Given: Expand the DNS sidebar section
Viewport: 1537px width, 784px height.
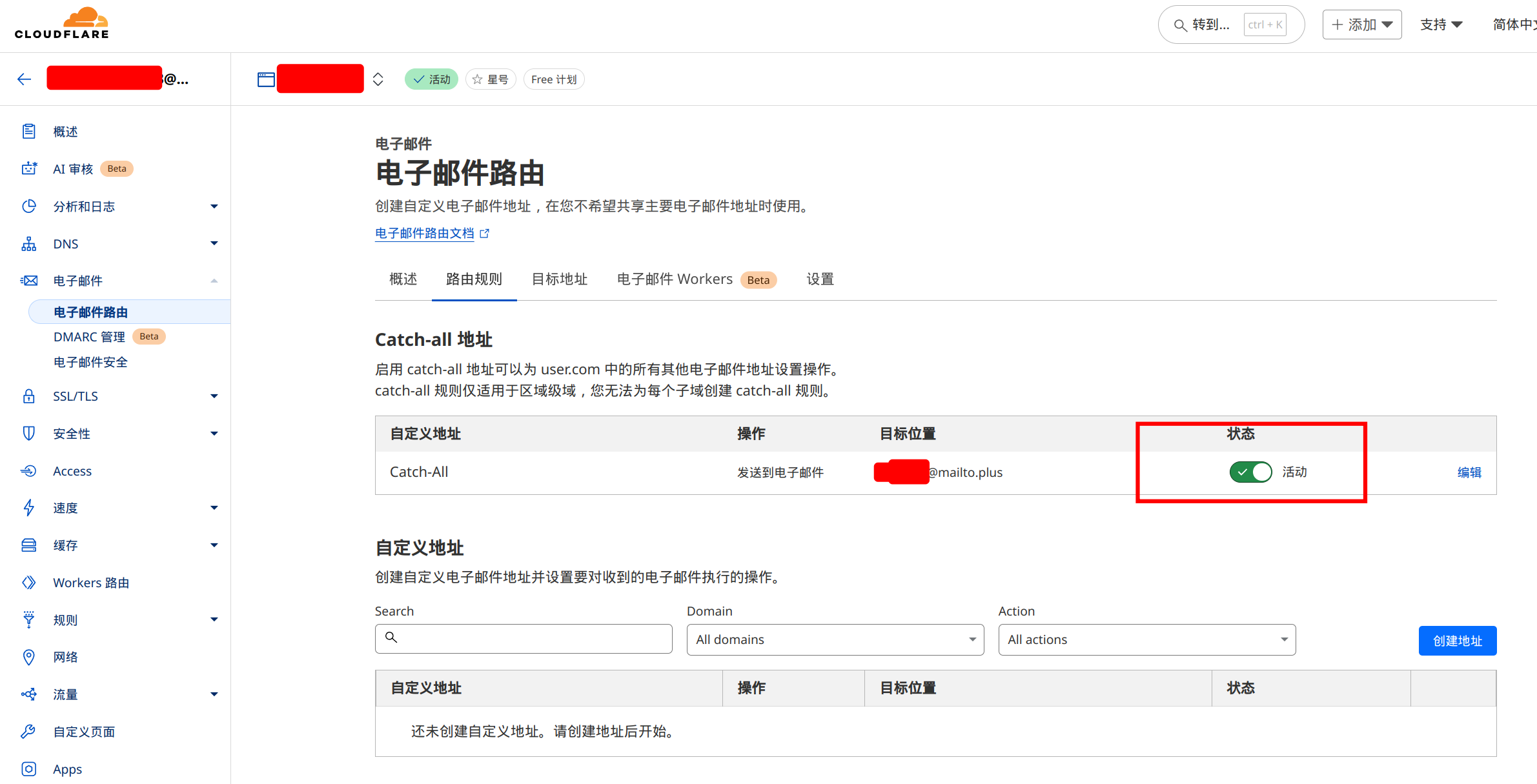Looking at the screenshot, I should [x=214, y=244].
